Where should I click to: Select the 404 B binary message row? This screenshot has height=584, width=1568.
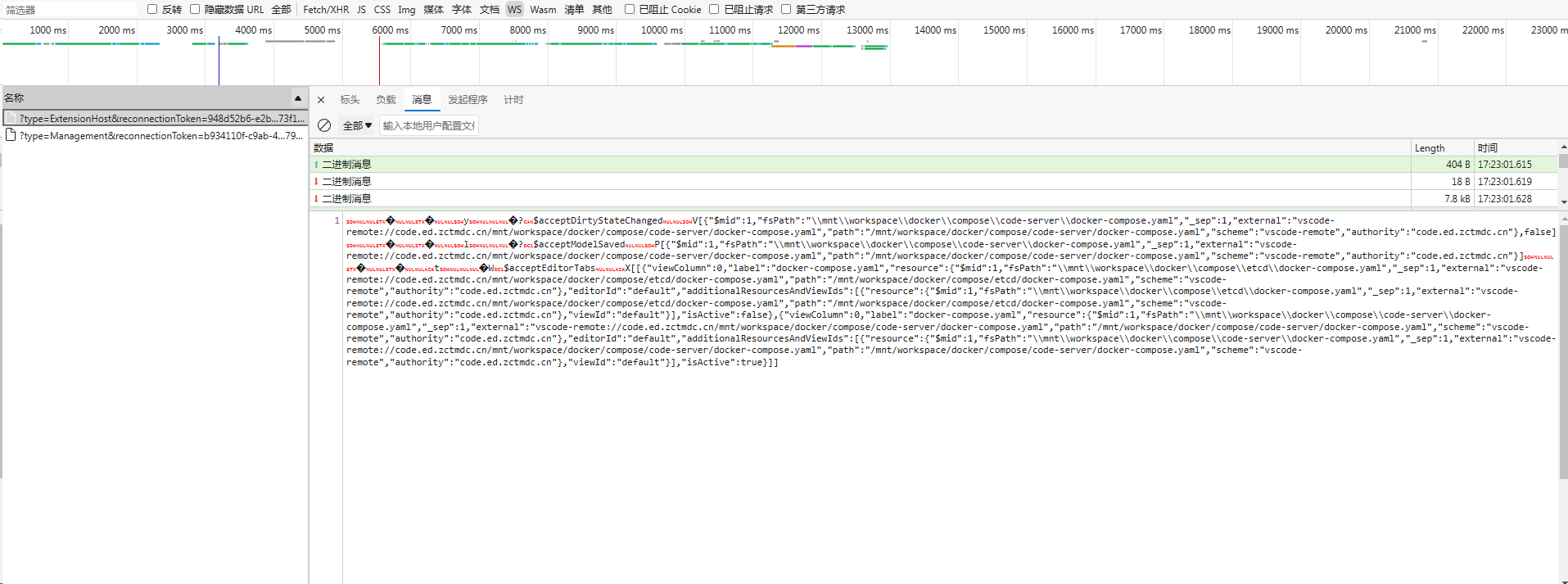pos(933,165)
